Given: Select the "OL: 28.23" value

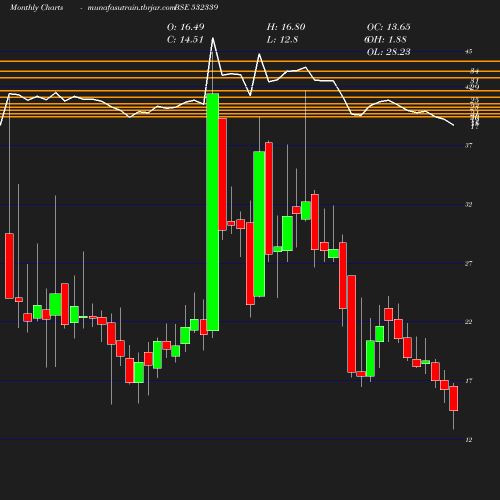Looking at the screenshot, I should point(388,52).
